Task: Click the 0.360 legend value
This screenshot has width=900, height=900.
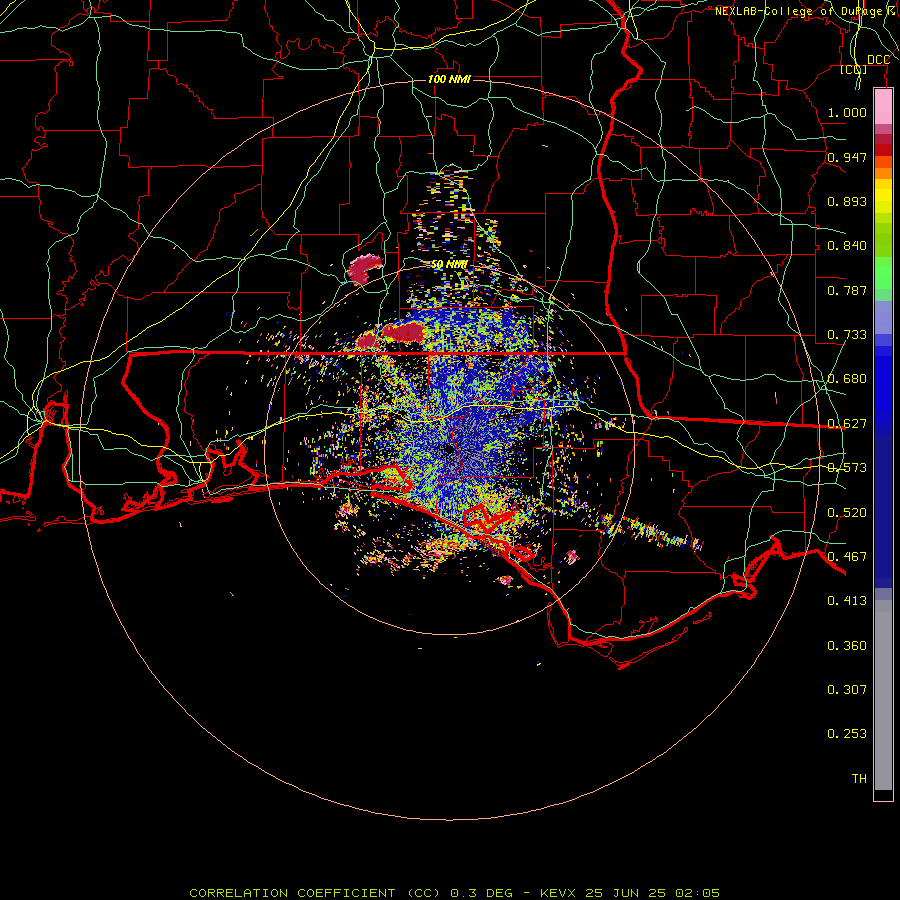Action: (x=847, y=646)
